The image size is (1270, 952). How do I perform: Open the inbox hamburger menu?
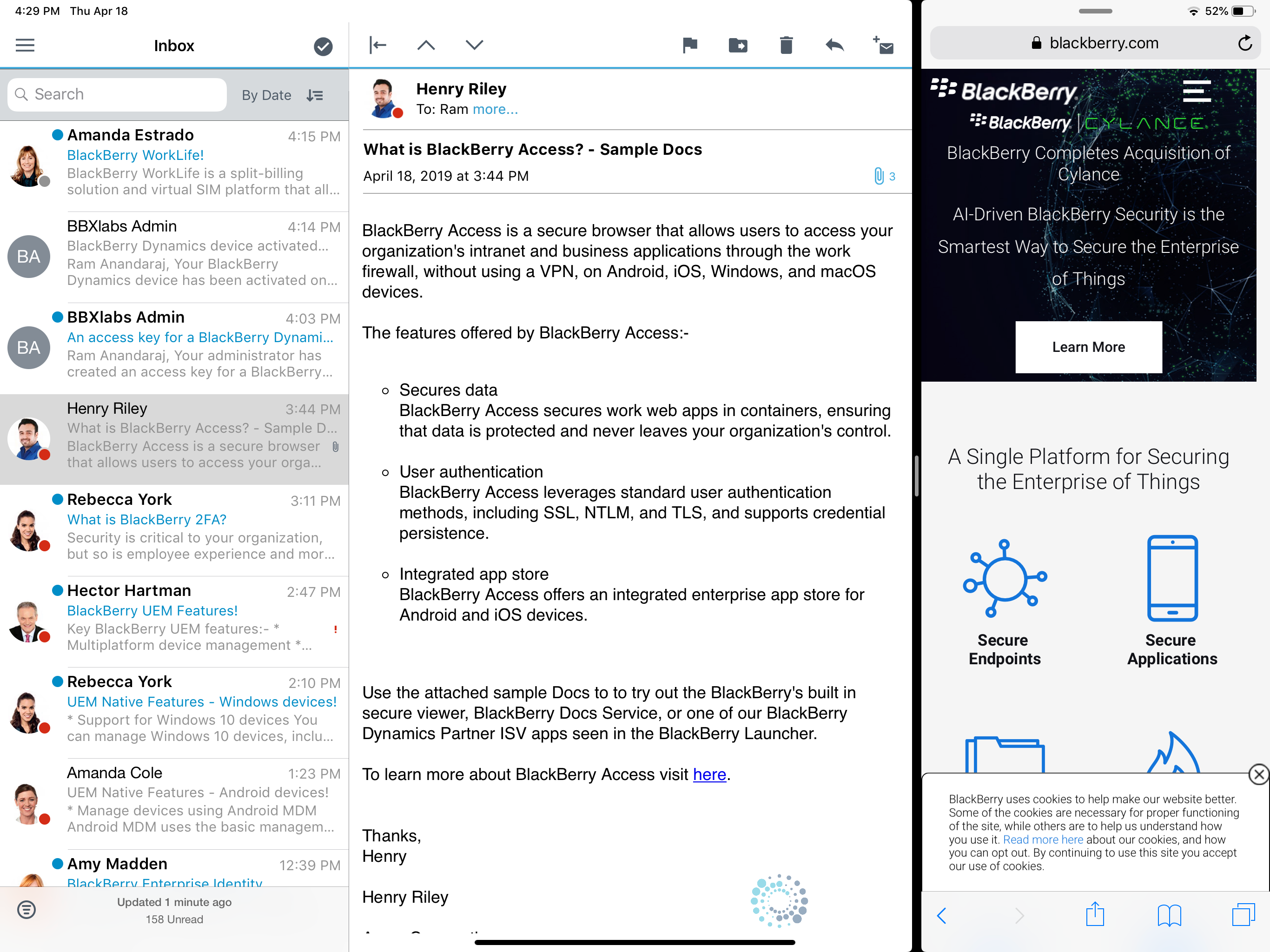click(x=25, y=46)
